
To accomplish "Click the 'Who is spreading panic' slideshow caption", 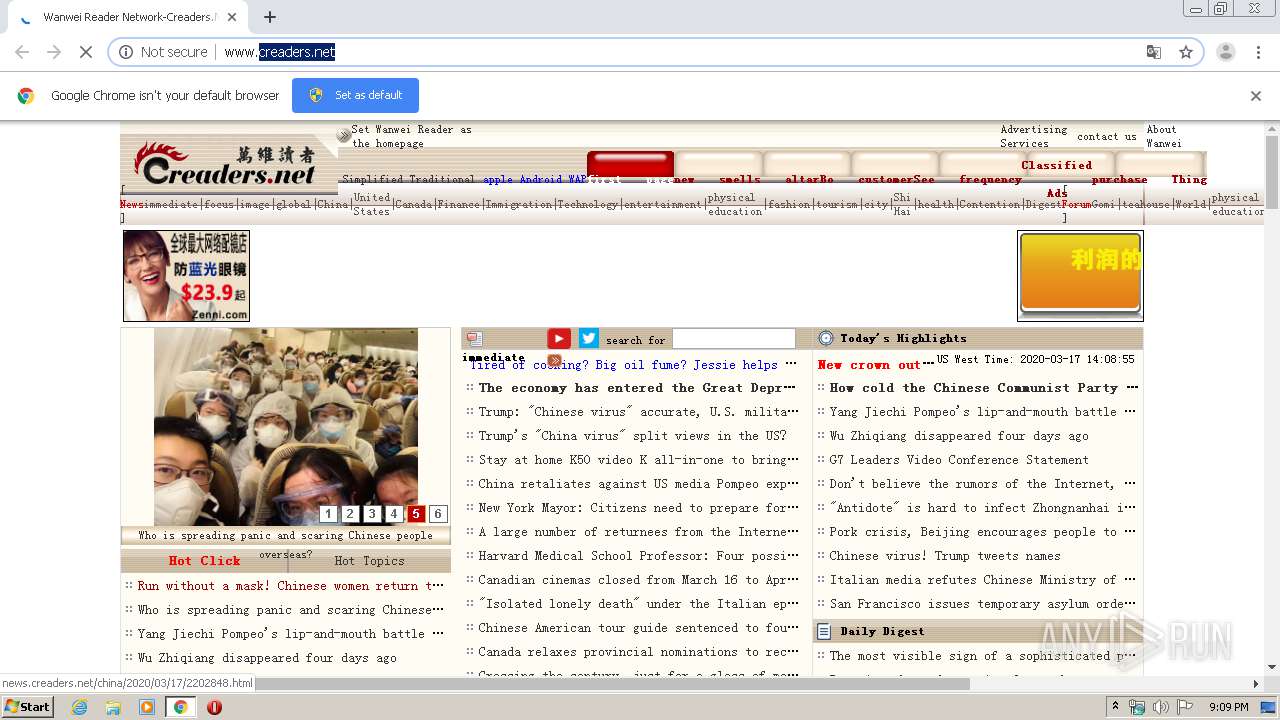I will coord(286,536).
